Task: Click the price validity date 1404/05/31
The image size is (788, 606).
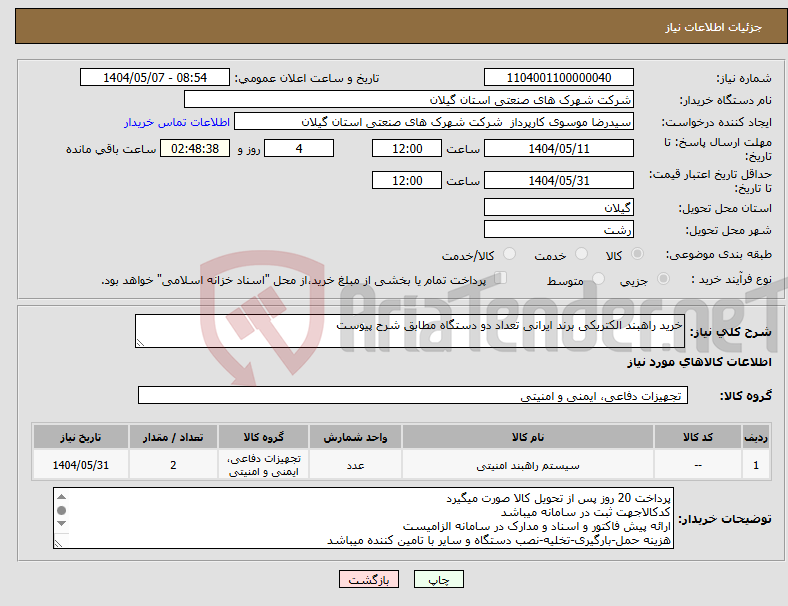Action: point(558,180)
